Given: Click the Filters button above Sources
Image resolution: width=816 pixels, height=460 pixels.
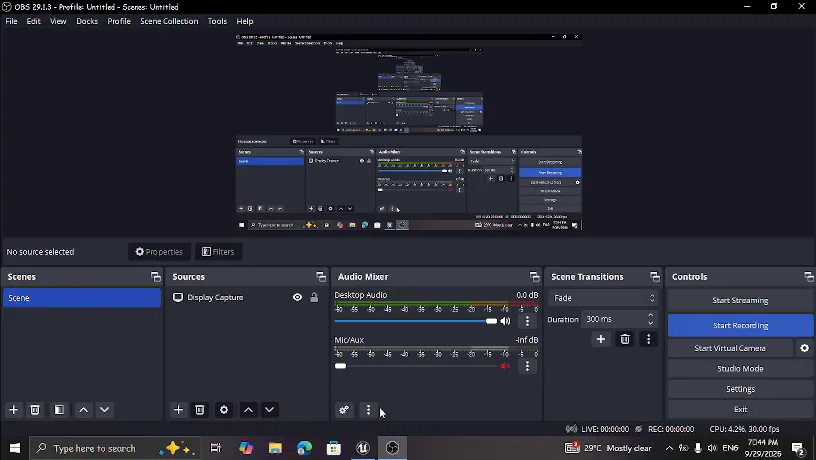Looking at the screenshot, I should pyautogui.click(x=218, y=252).
